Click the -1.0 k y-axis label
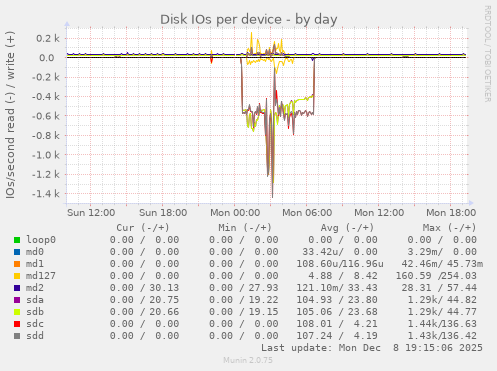Screen dimensions: 497x371 coord(46,155)
